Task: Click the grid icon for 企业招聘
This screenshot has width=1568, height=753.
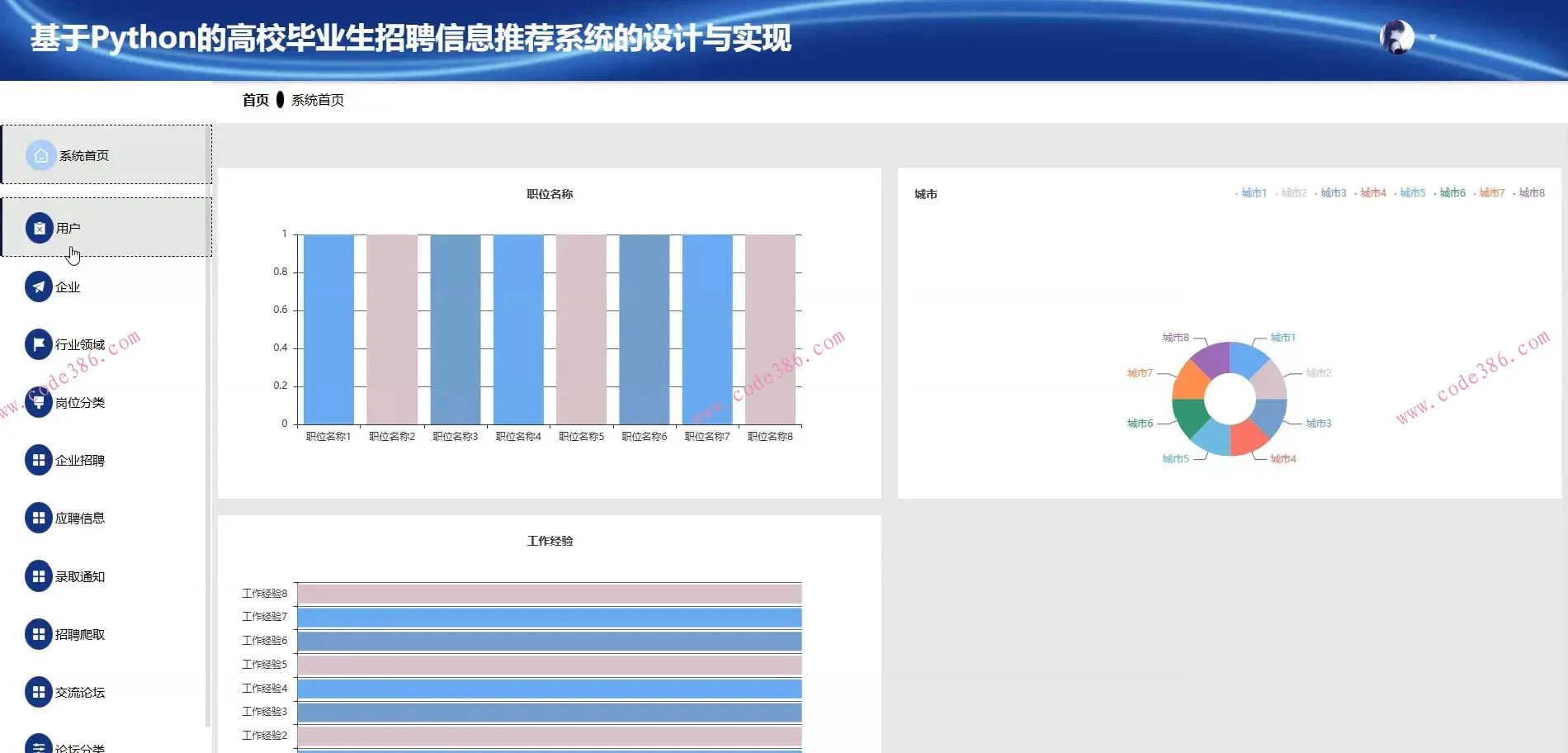Action: (39, 460)
